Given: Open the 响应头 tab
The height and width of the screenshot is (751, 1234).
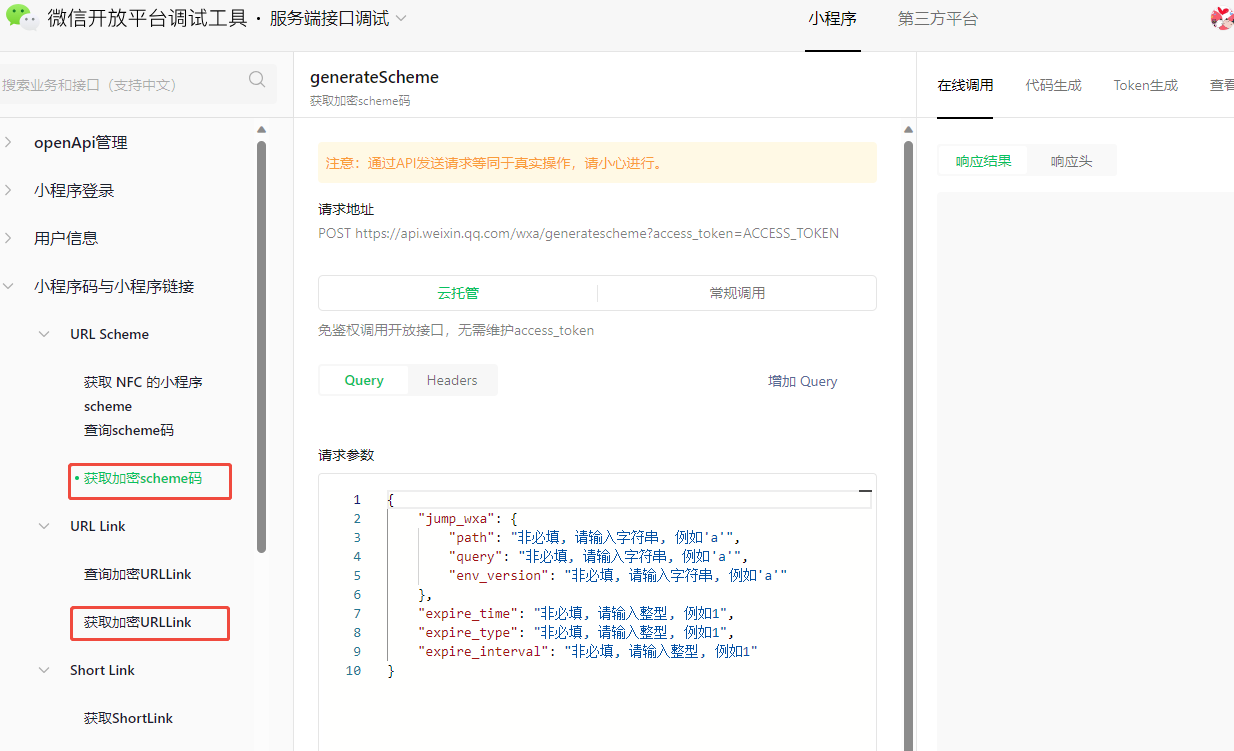Looking at the screenshot, I should tap(1071, 161).
